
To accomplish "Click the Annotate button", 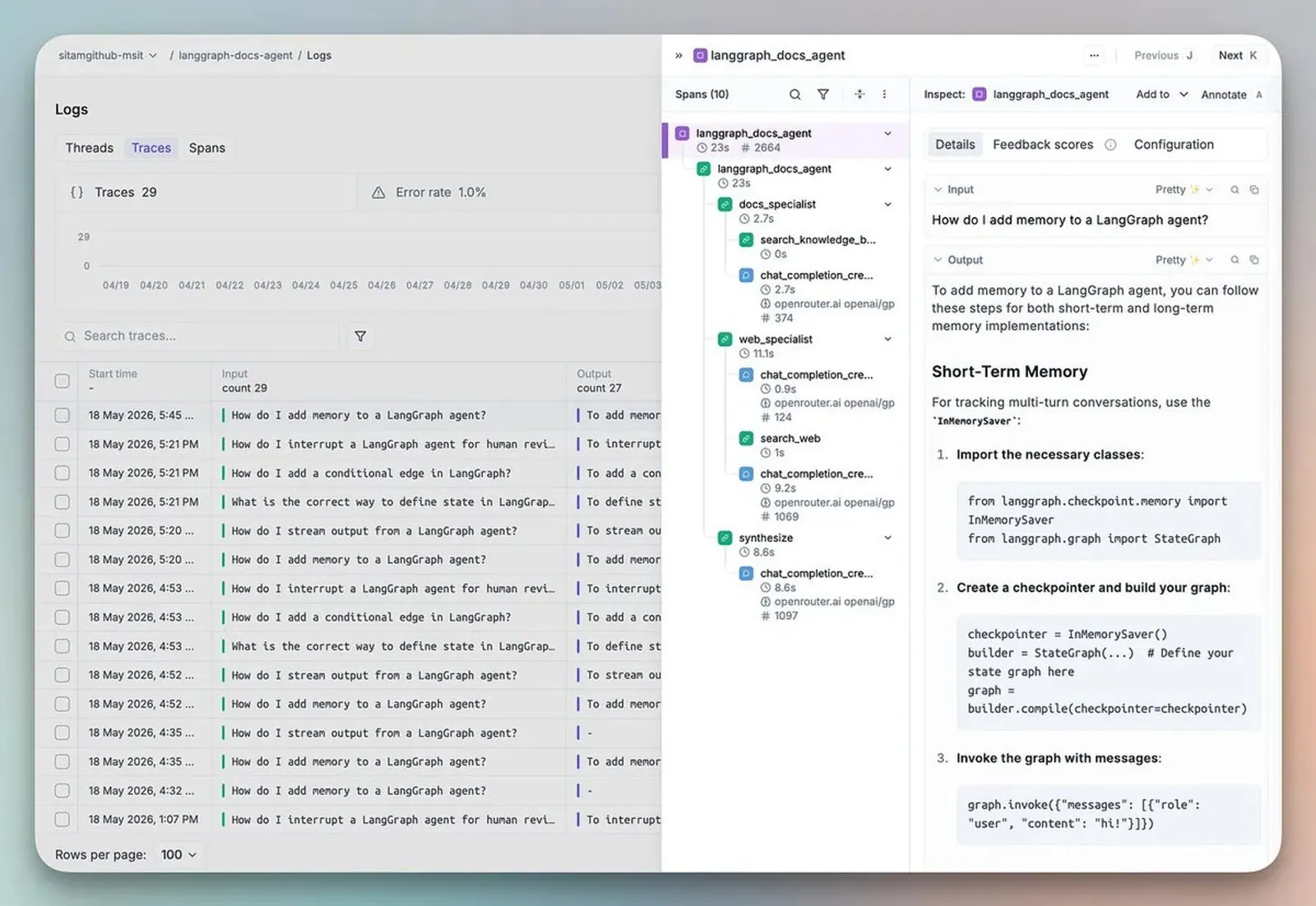I will click(x=1231, y=95).
